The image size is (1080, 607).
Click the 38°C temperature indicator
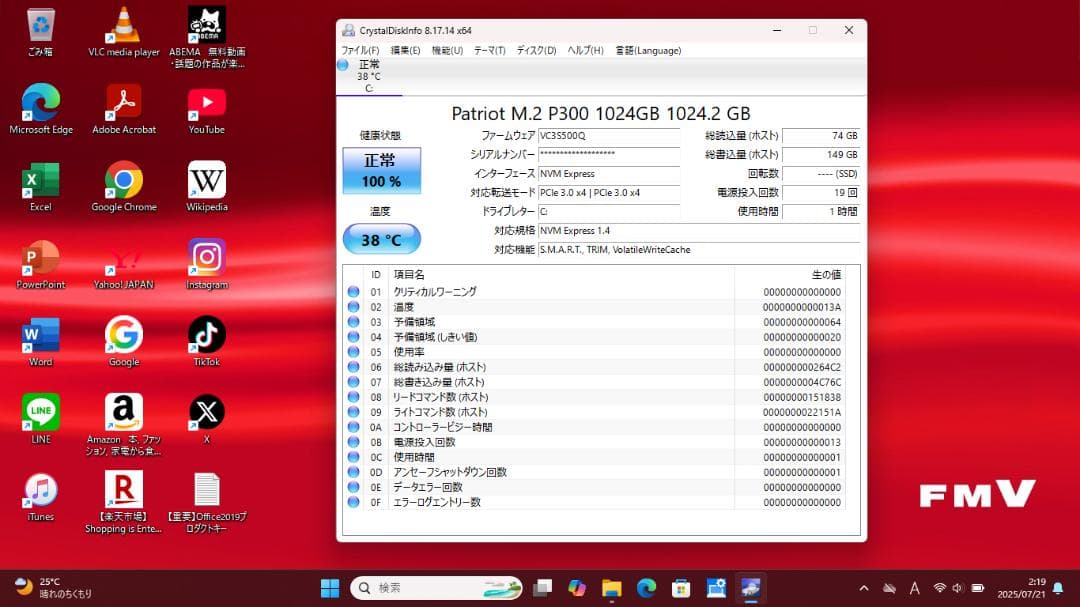[381, 240]
